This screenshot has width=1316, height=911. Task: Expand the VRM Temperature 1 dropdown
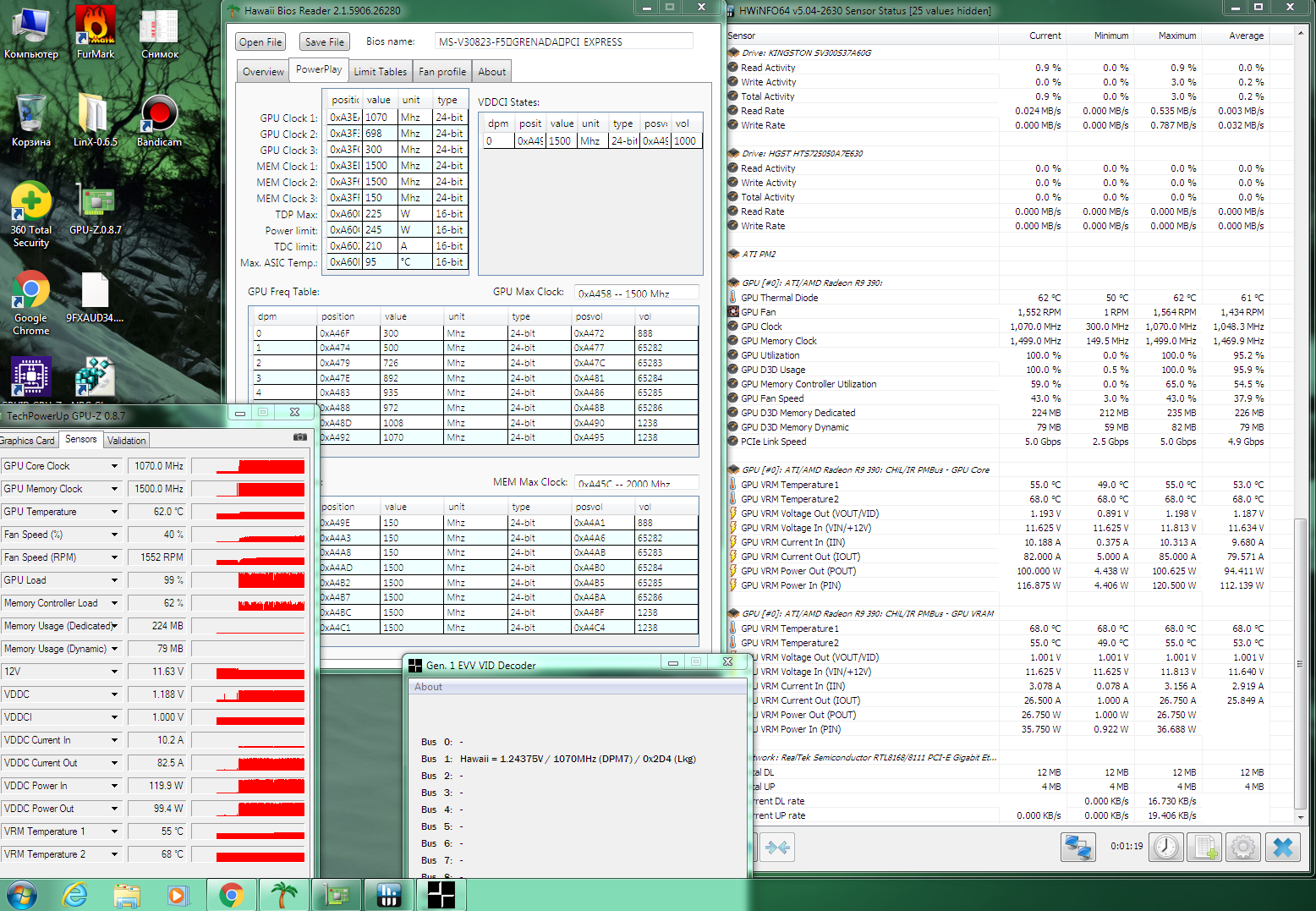114,831
